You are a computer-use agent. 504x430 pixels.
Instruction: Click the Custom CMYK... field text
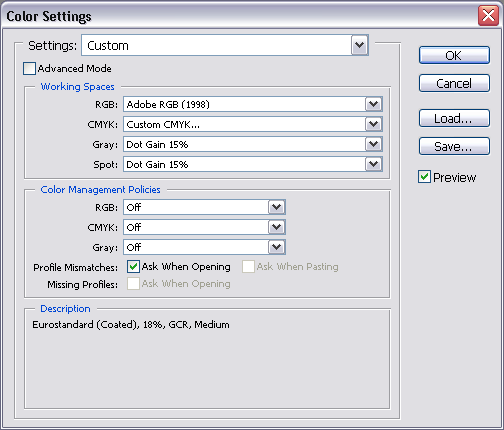coord(163,124)
